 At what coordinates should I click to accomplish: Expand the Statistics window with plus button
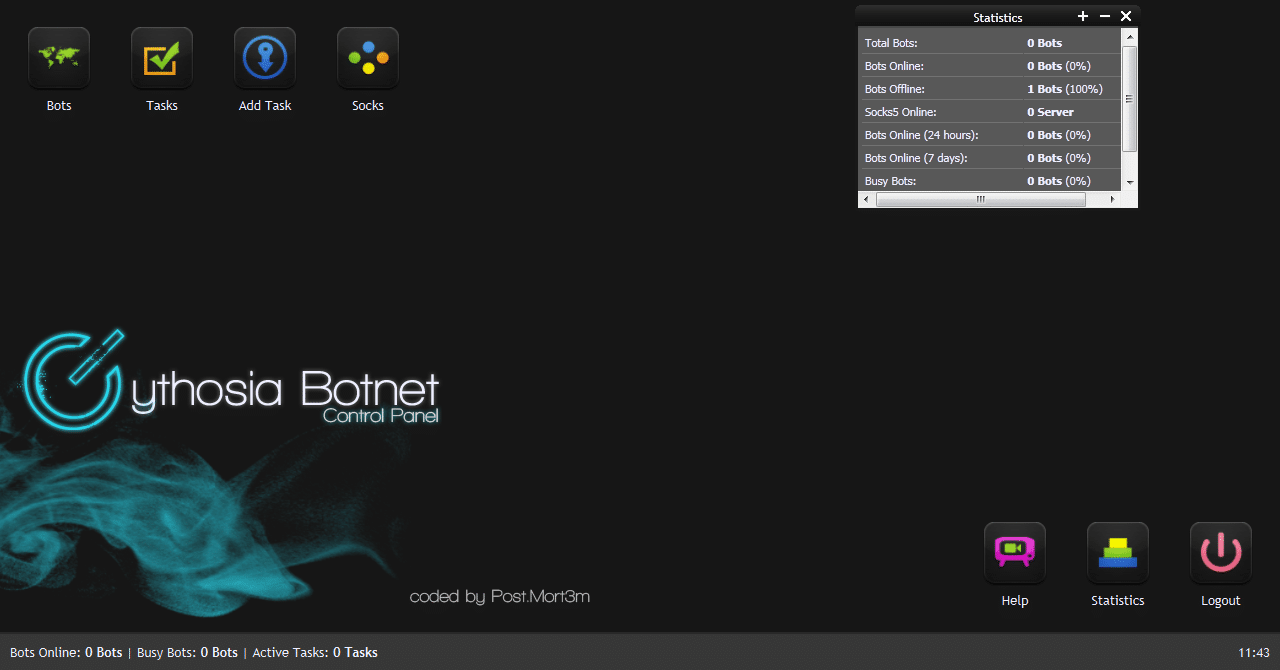pos(1083,16)
